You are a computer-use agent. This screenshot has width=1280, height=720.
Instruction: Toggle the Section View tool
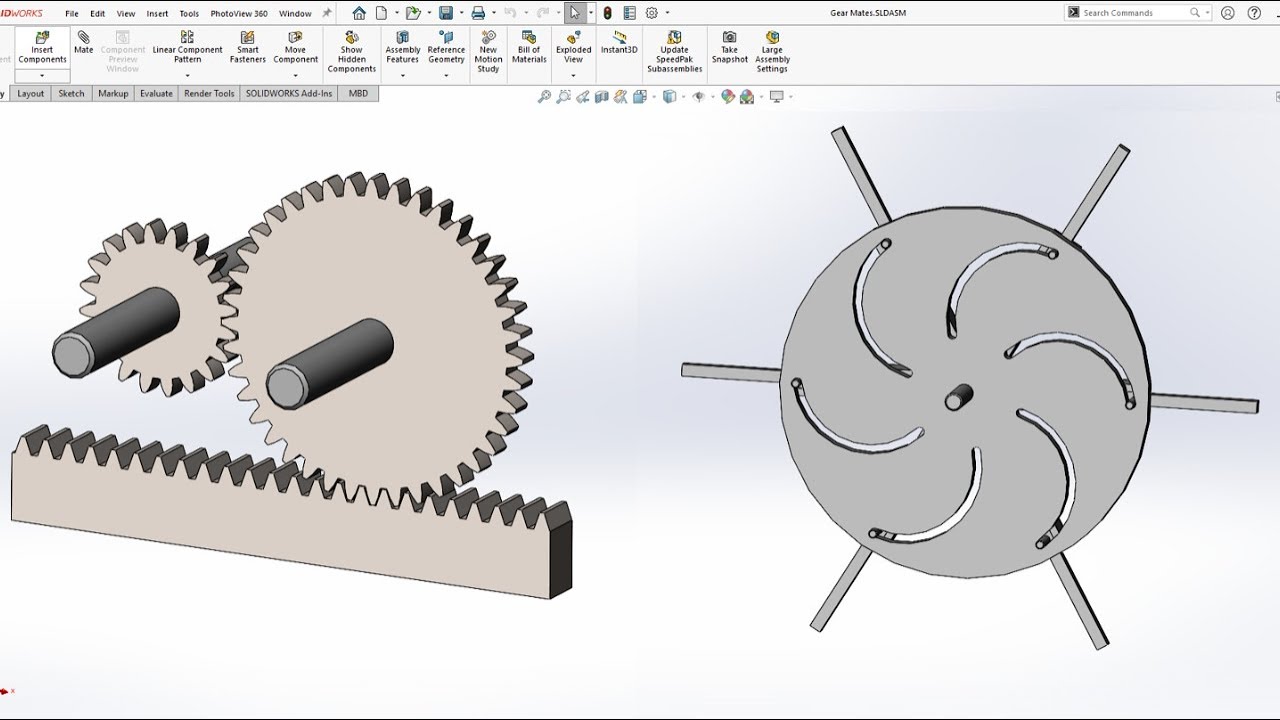tap(602, 97)
